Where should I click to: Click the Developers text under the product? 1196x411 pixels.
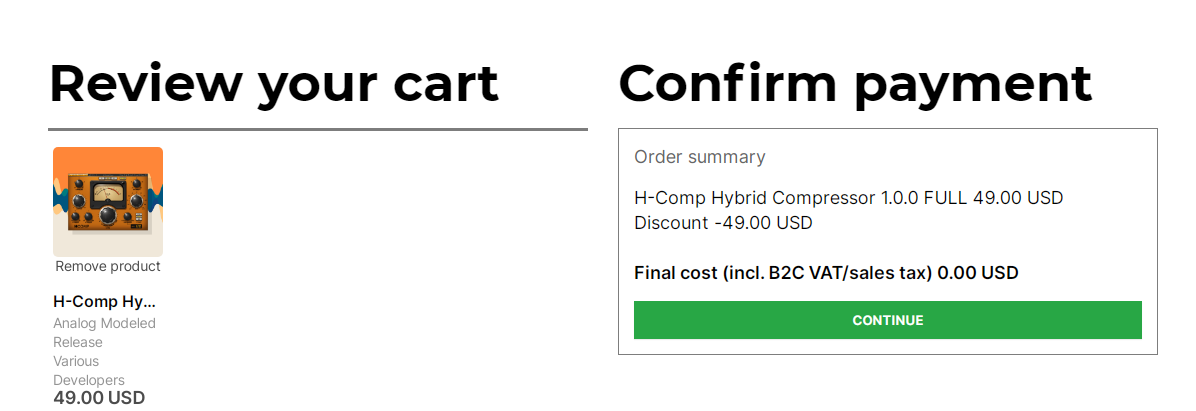click(x=89, y=380)
